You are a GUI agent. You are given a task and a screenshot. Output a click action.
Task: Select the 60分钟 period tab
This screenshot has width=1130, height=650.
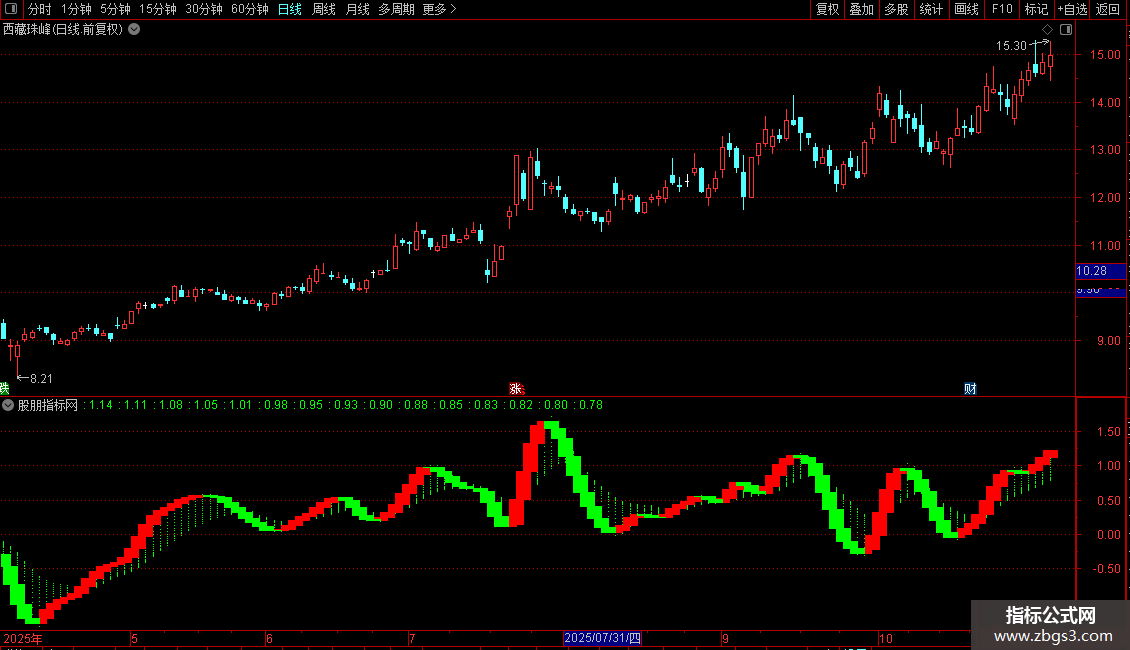click(x=250, y=9)
